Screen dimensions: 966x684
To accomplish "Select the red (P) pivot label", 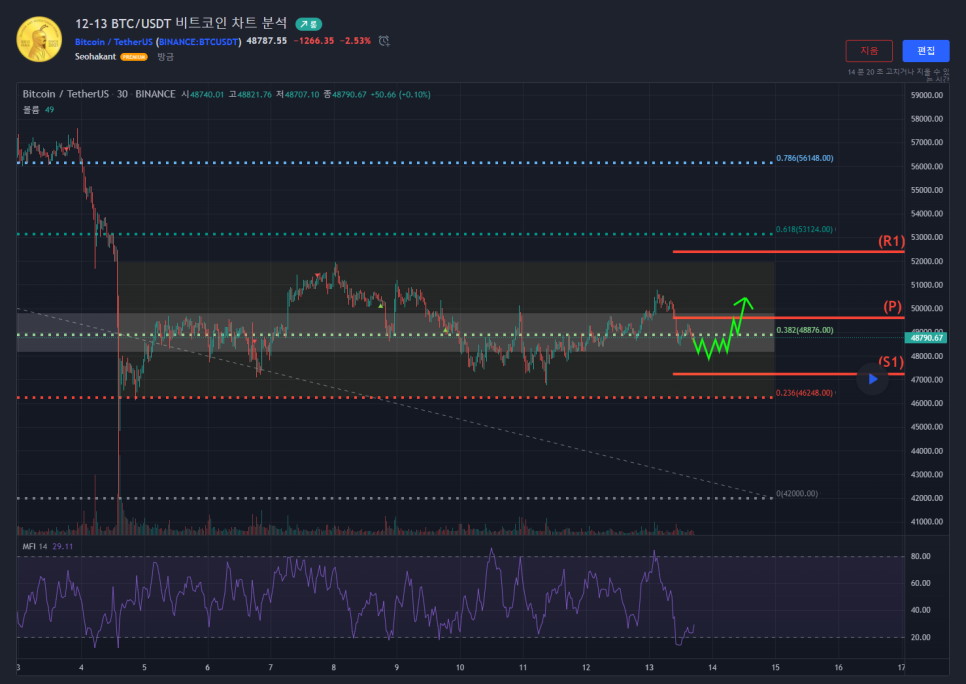I will (x=892, y=306).
